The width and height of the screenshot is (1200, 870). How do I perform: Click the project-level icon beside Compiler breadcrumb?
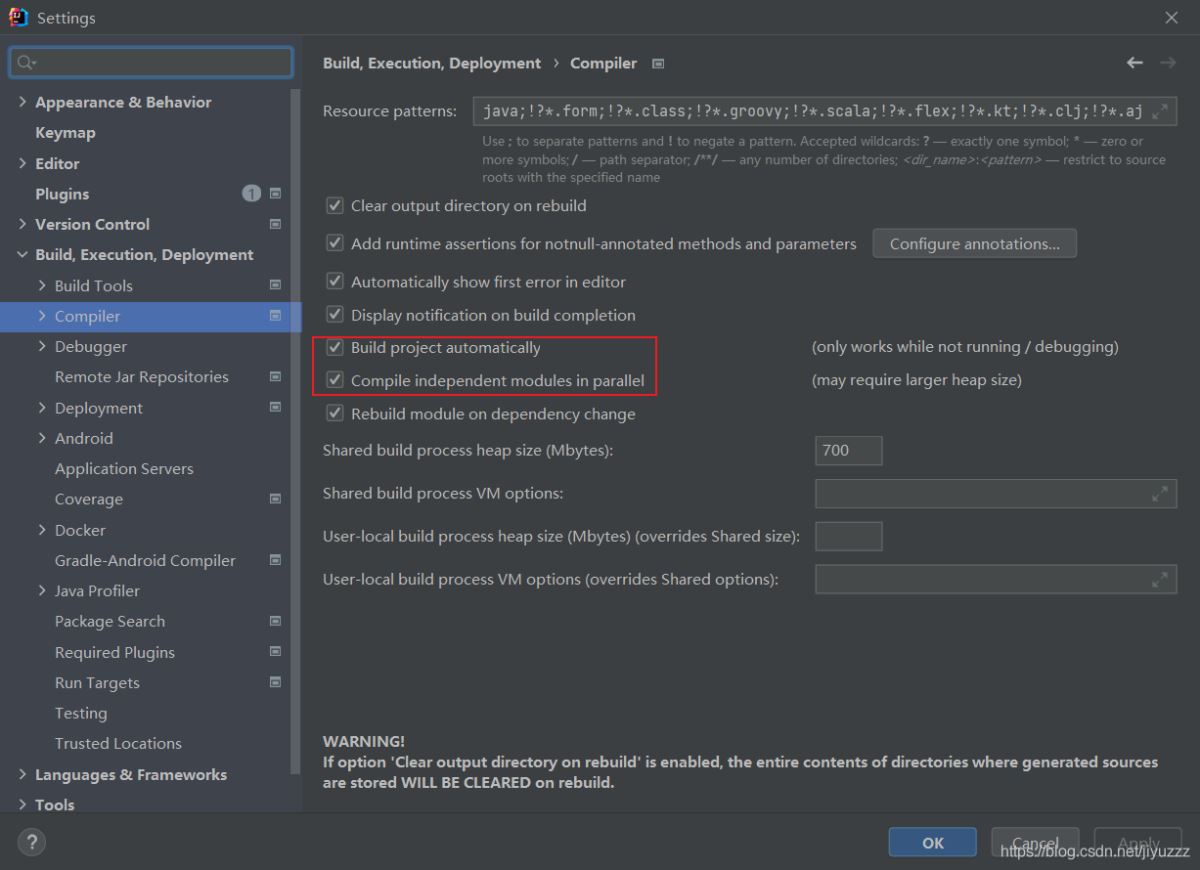658,64
